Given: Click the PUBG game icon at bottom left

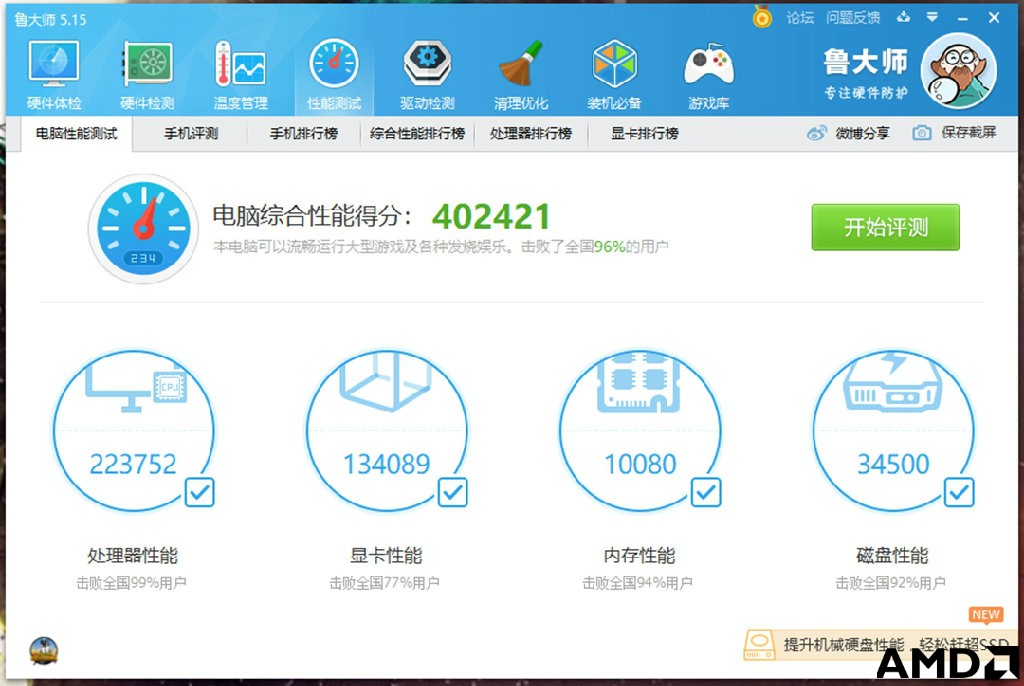Looking at the screenshot, I should coord(44,651).
